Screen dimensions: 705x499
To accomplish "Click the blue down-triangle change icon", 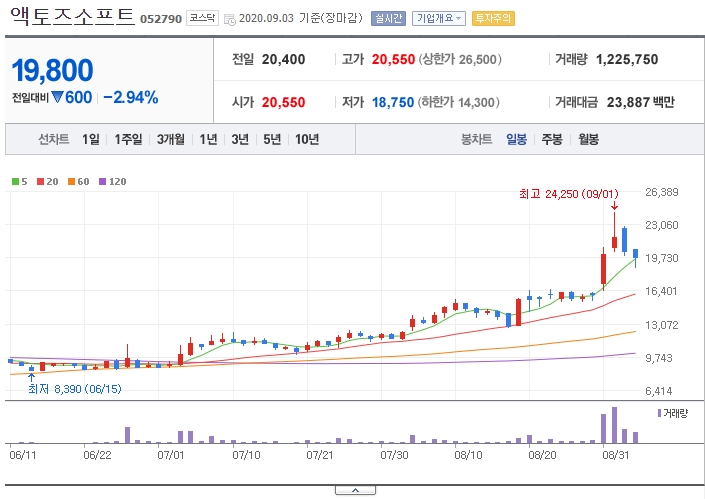I will click(57, 97).
